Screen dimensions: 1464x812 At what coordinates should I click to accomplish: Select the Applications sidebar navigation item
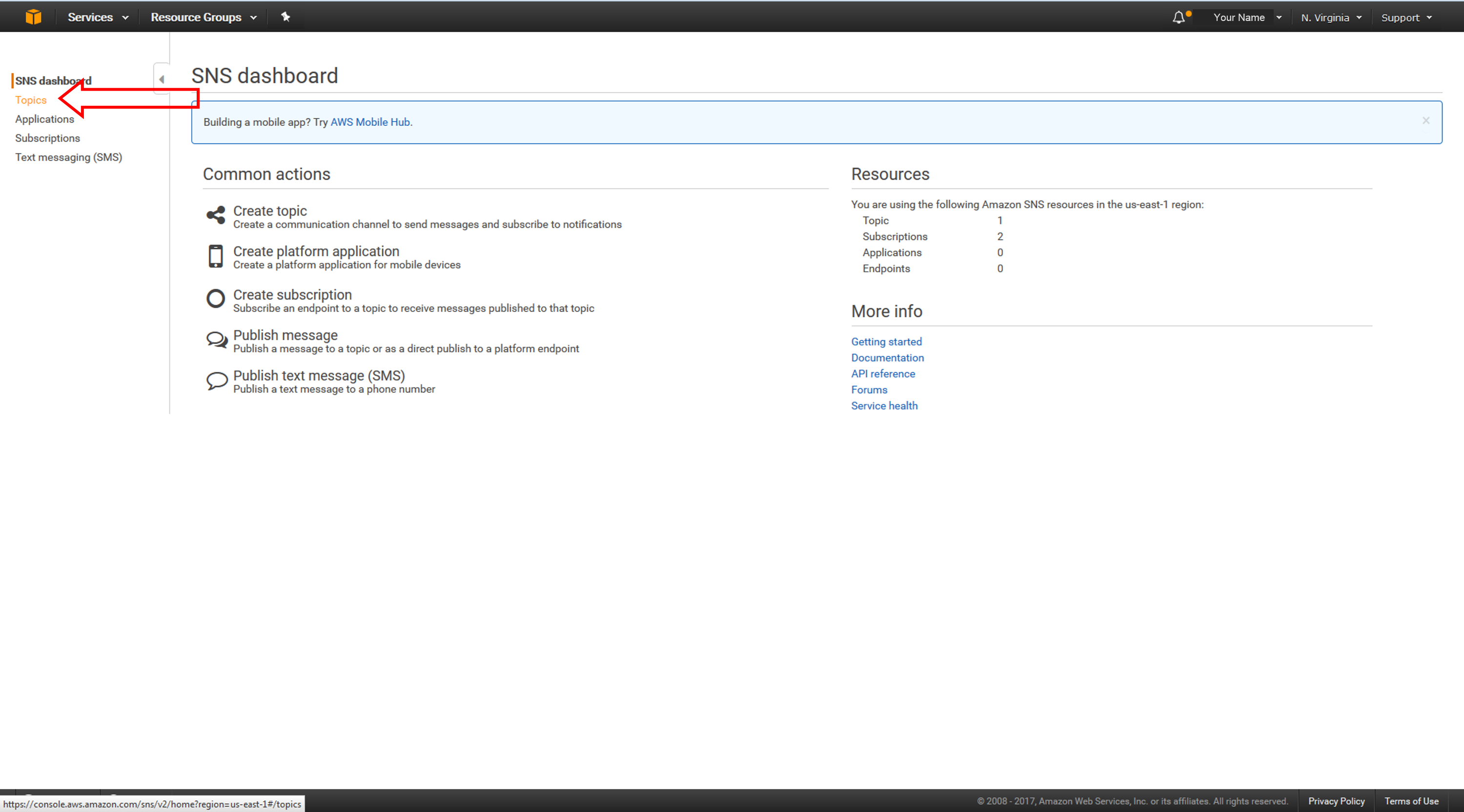[x=44, y=118]
